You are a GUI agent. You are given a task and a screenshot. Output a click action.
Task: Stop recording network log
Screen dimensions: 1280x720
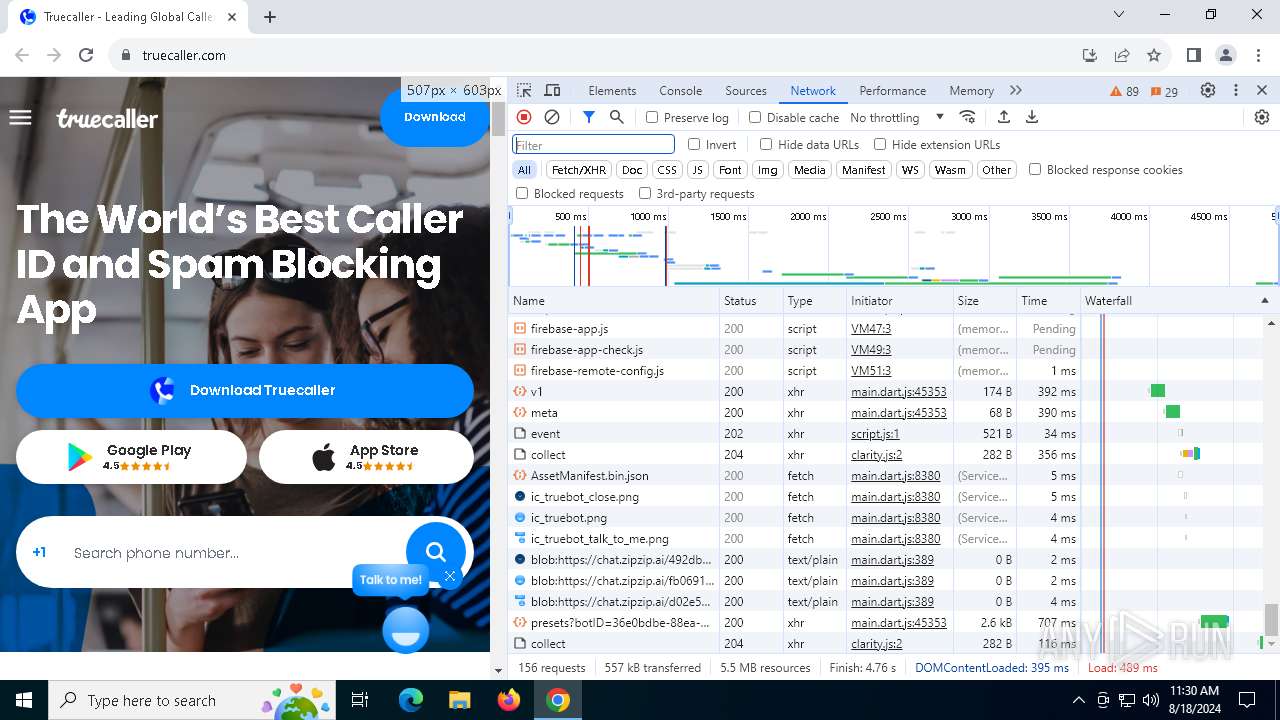tap(524, 117)
